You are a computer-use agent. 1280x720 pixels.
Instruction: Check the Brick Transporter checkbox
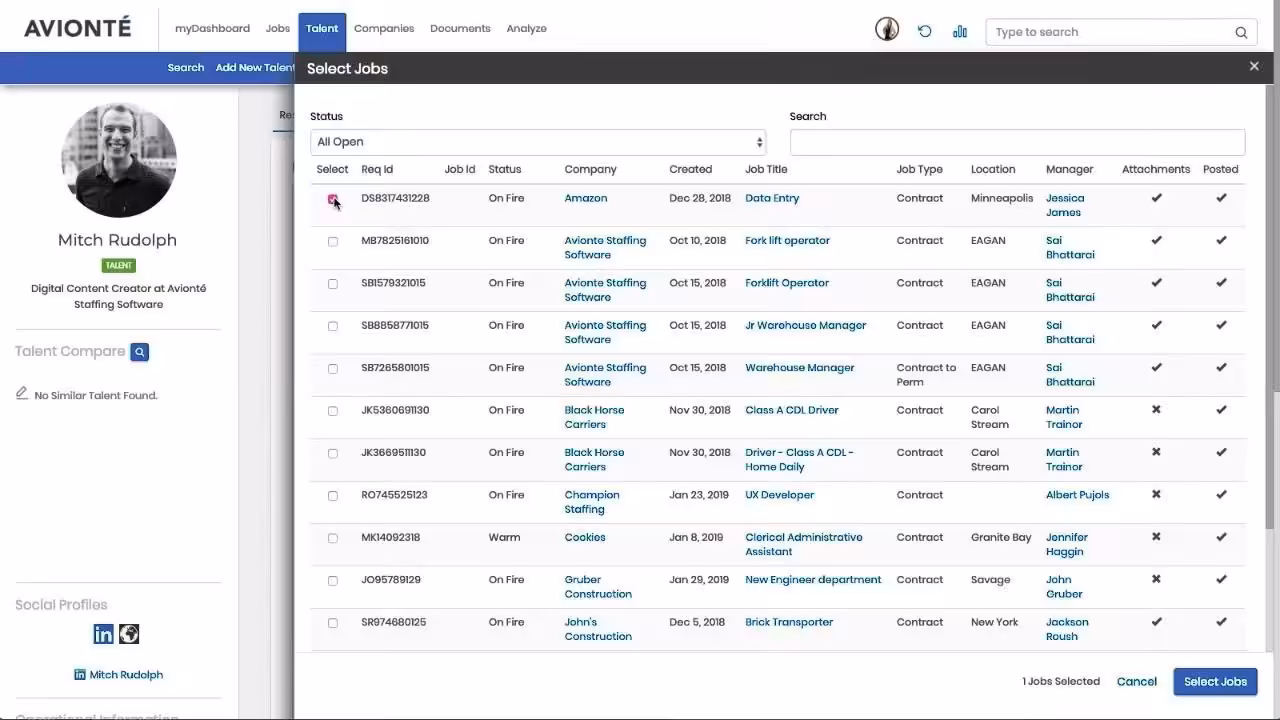point(333,623)
